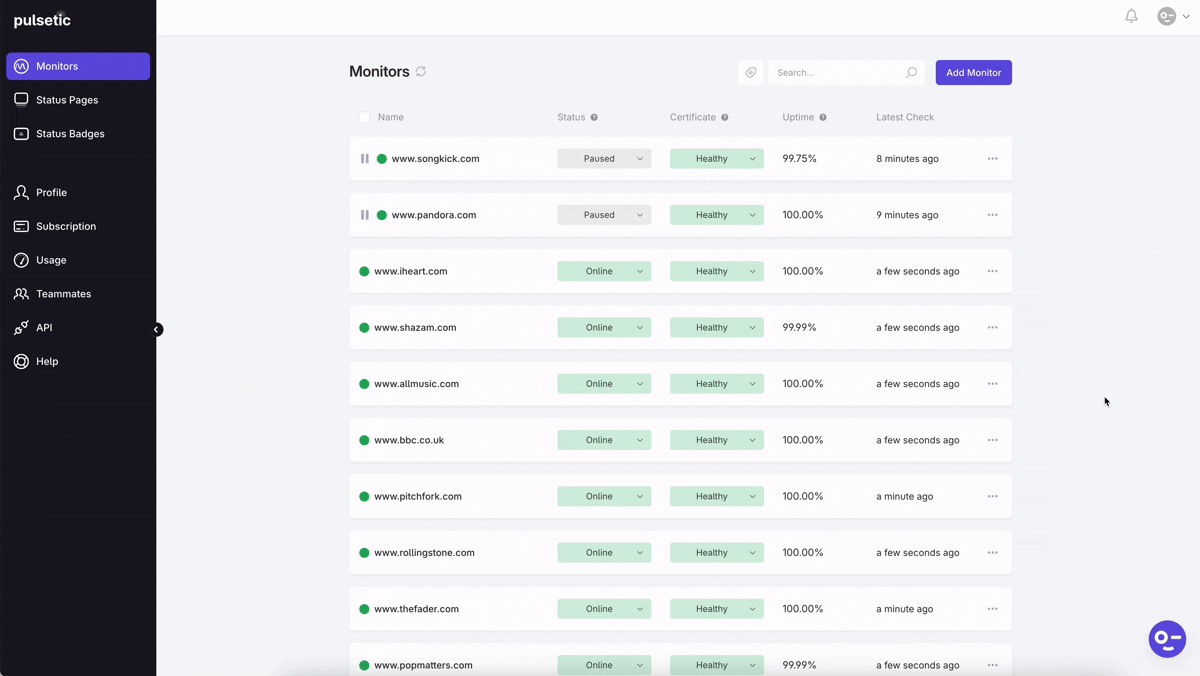Tick the select-all checkbox beside Name
1200x676 pixels.
click(364, 117)
